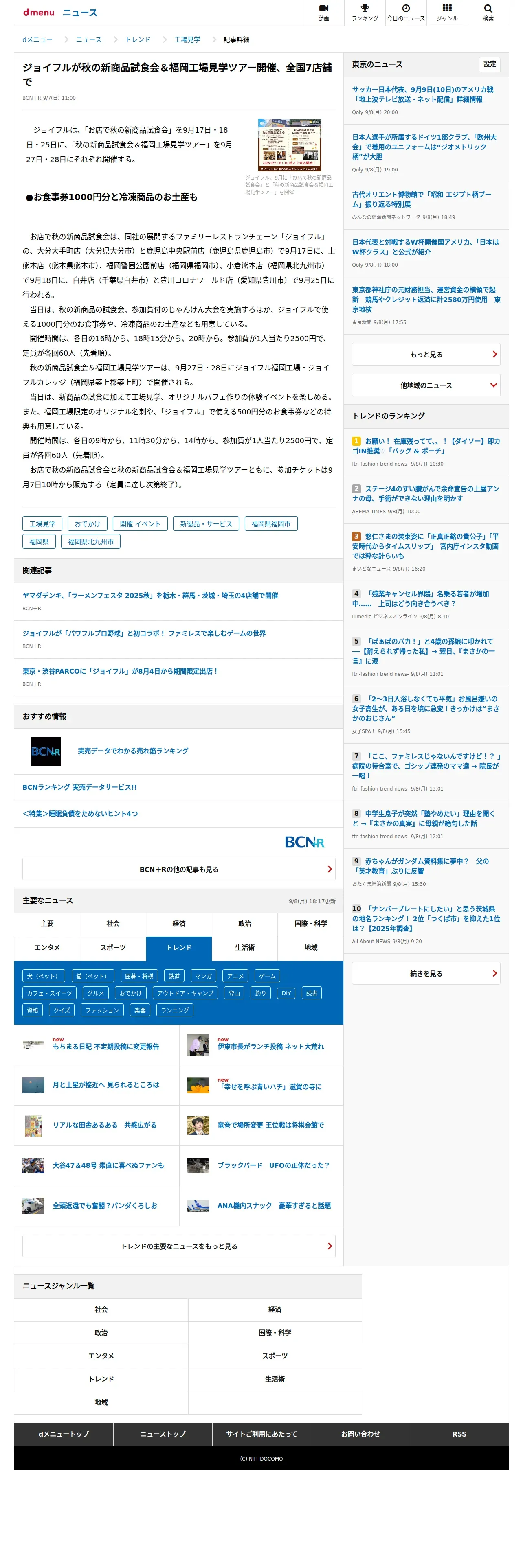Open the ランキング trophy icon

pos(364,12)
